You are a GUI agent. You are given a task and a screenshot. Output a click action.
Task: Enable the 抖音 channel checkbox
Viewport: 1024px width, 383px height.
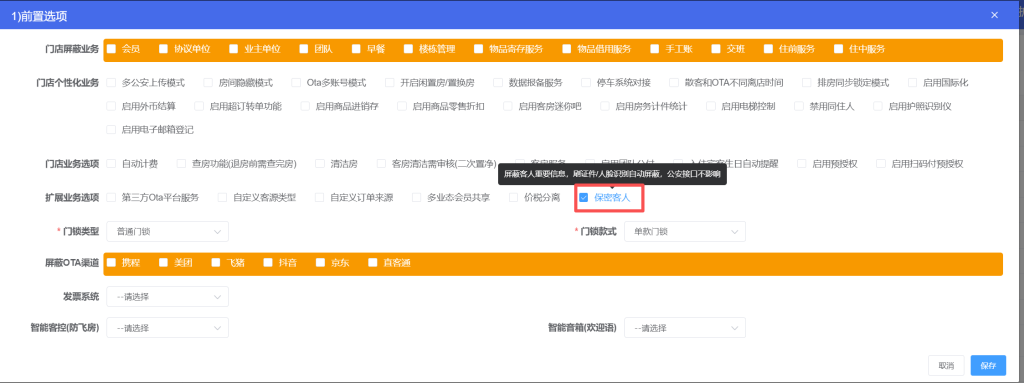pyautogui.click(x=268, y=263)
